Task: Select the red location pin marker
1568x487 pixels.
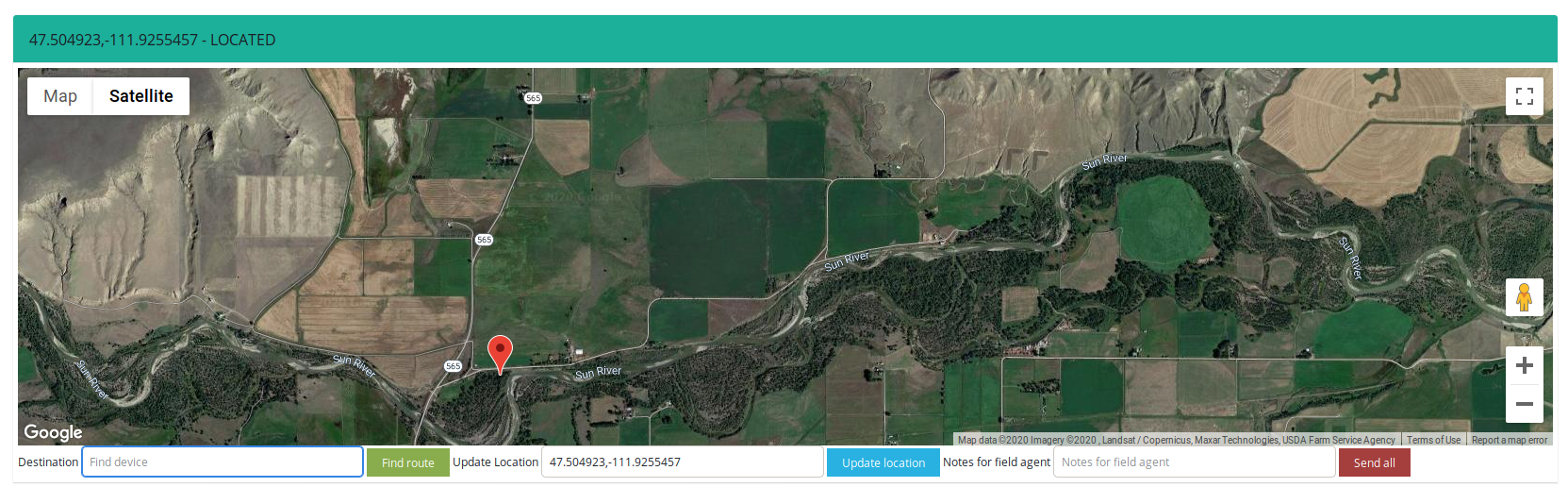Action: pos(500,355)
